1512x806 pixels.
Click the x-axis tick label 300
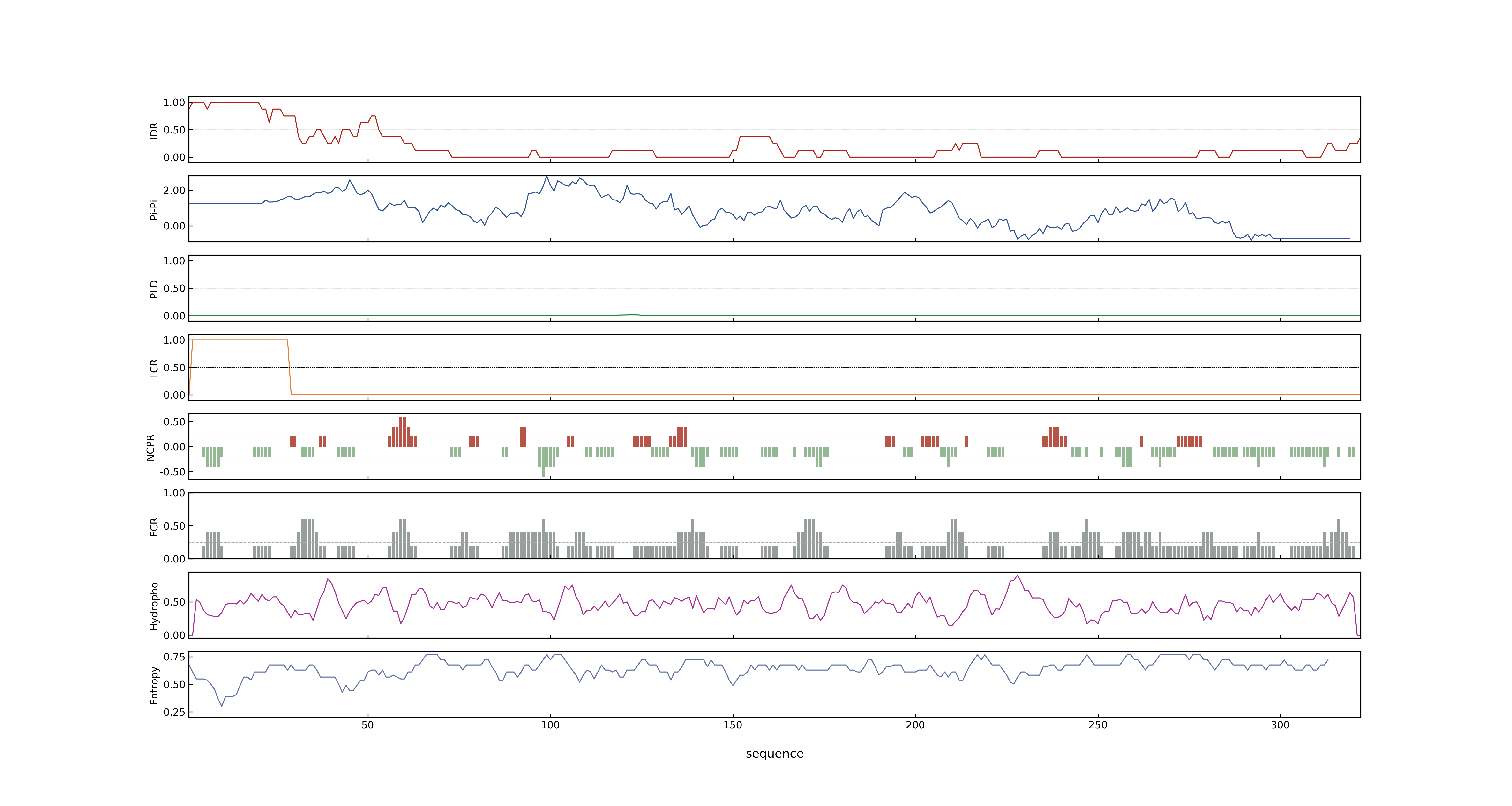1280,725
